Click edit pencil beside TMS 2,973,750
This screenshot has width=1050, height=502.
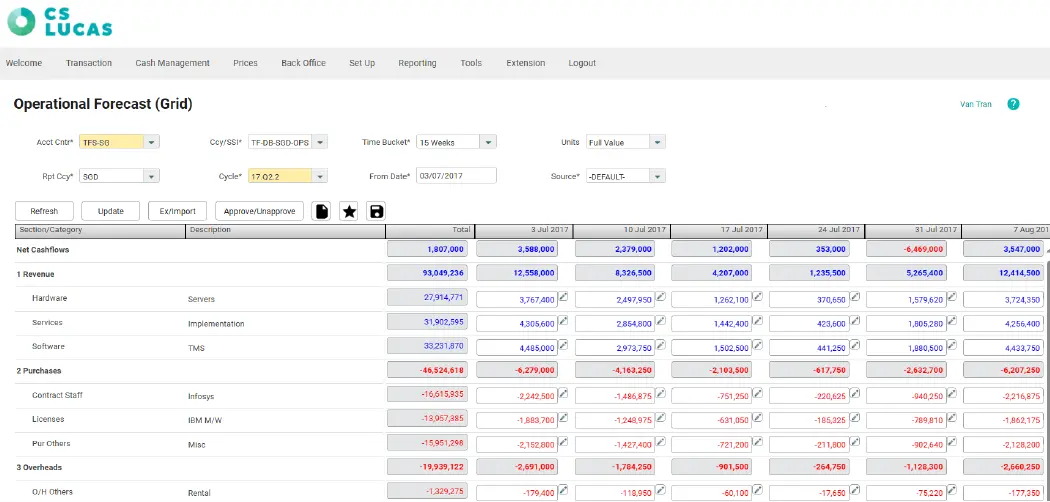pyautogui.click(x=661, y=345)
